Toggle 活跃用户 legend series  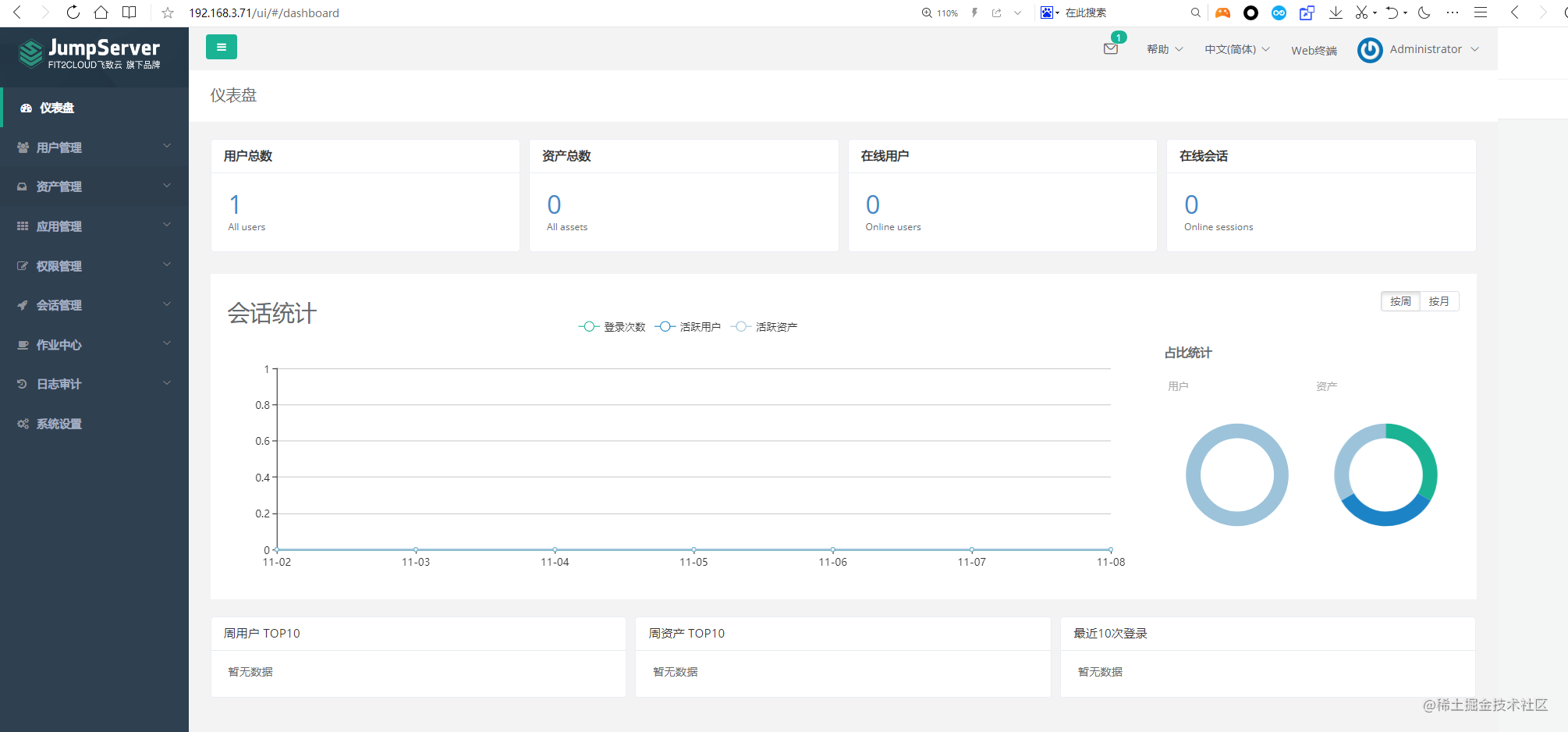687,327
